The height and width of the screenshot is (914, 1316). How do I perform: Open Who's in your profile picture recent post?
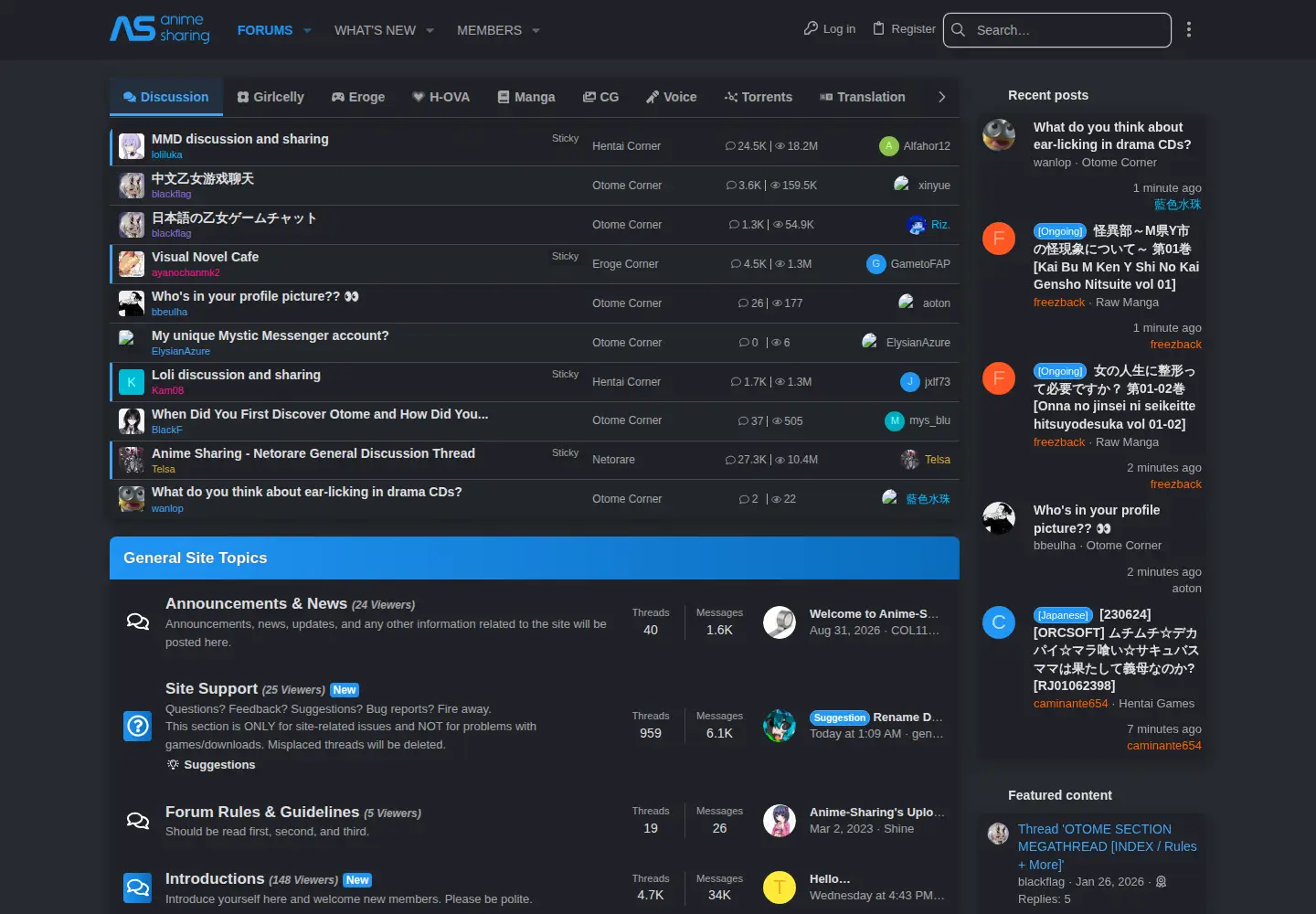coord(1097,519)
